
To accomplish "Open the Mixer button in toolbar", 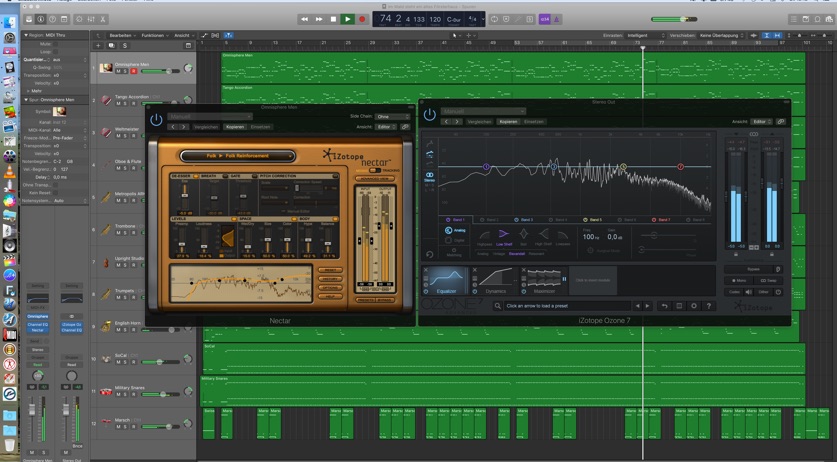I will click(91, 19).
